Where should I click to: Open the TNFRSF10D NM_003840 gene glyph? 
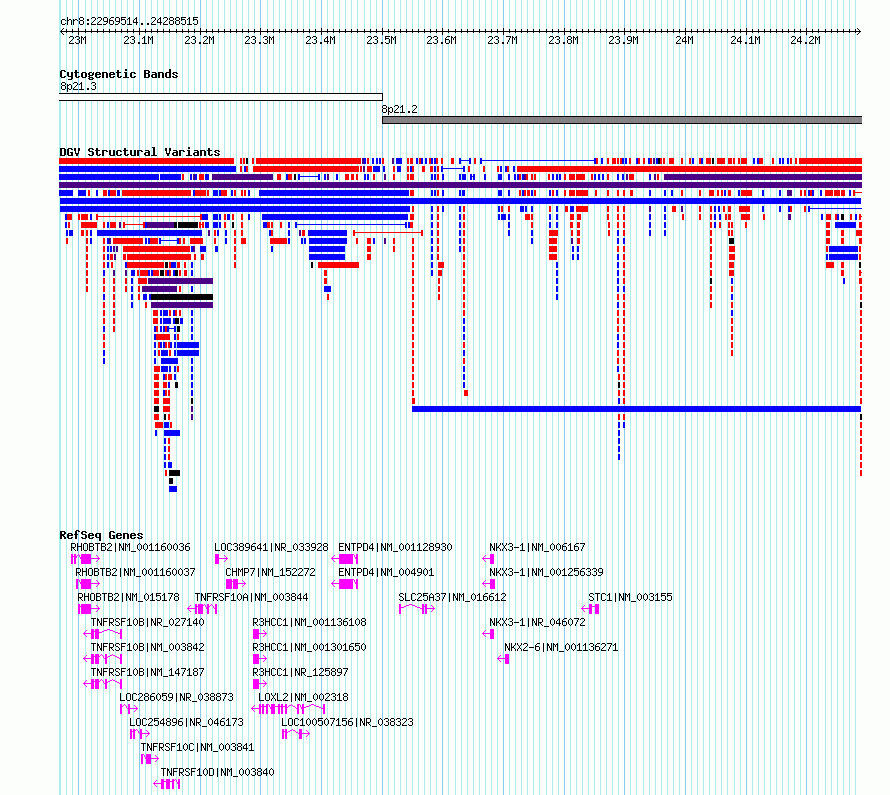point(167,784)
